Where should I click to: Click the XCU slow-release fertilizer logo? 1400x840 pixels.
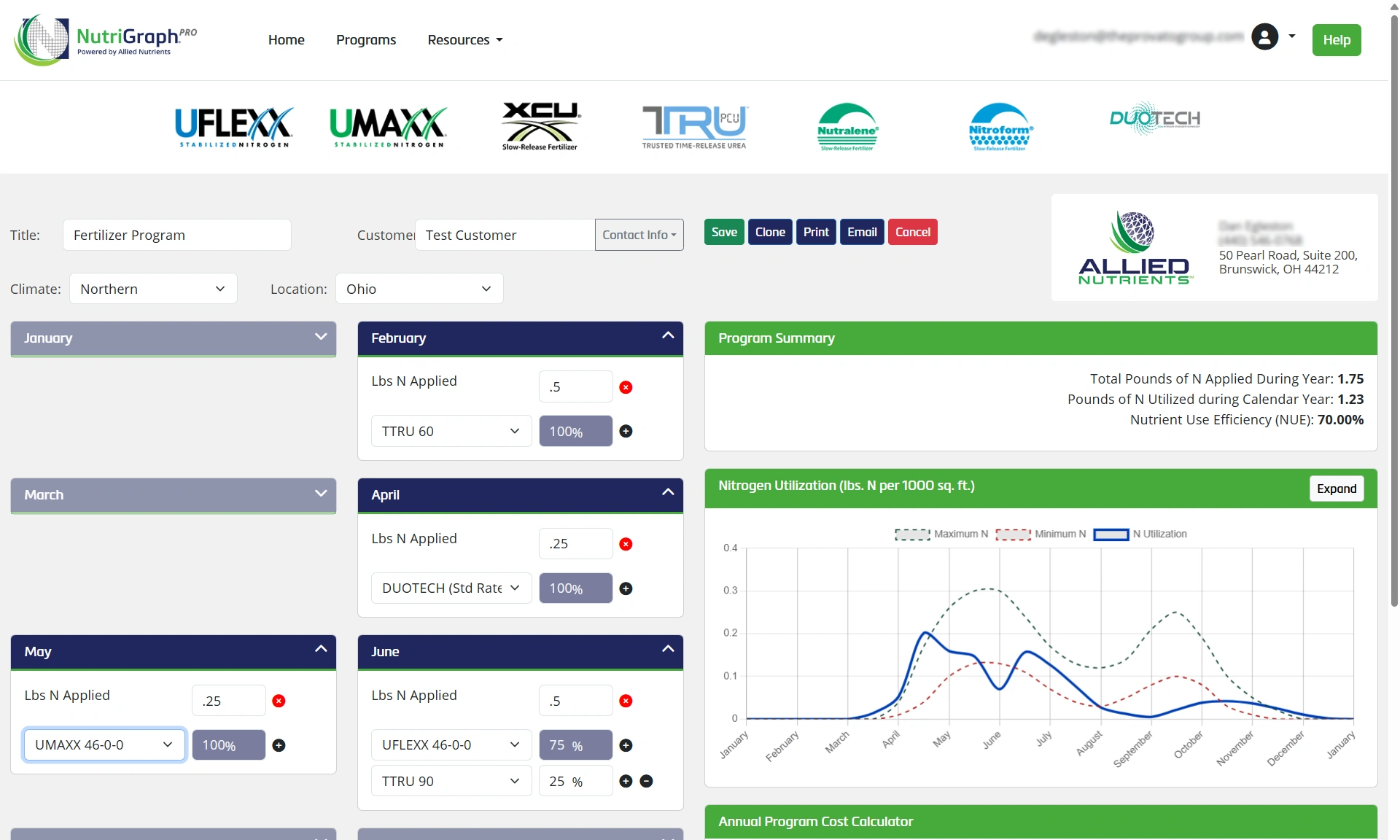coord(540,127)
